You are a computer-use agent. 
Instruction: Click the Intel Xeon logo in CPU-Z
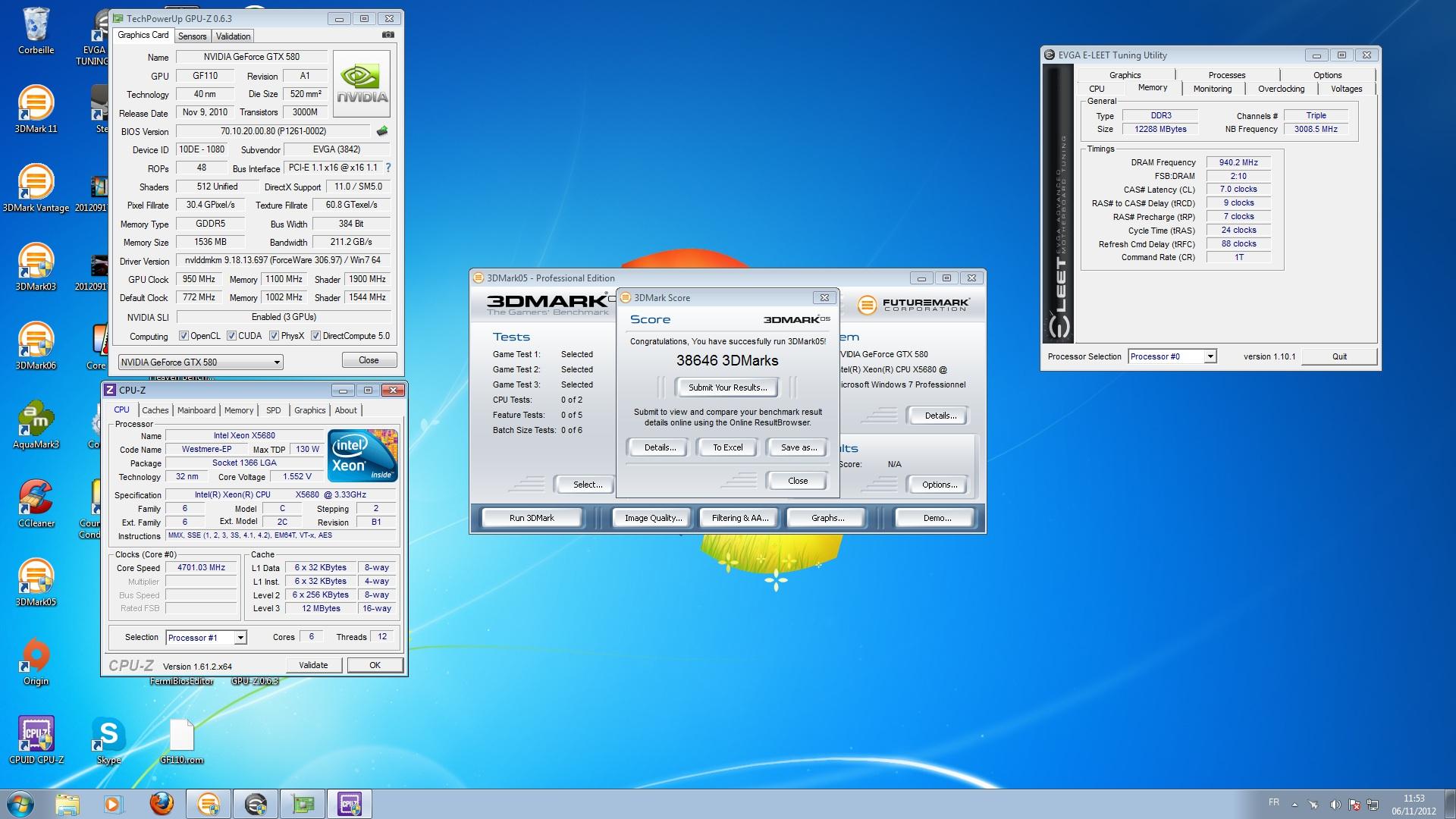coord(362,456)
